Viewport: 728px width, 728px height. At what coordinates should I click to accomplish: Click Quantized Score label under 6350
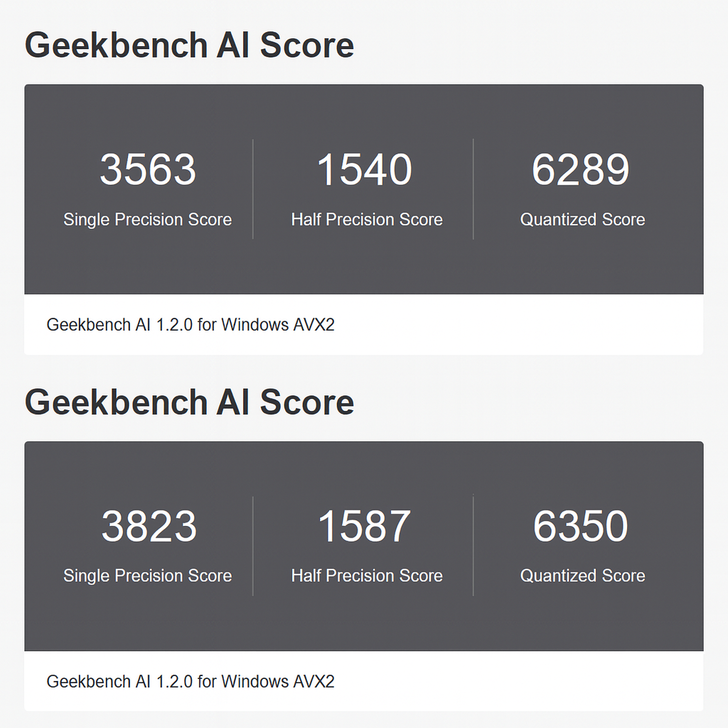[x=583, y=576]
